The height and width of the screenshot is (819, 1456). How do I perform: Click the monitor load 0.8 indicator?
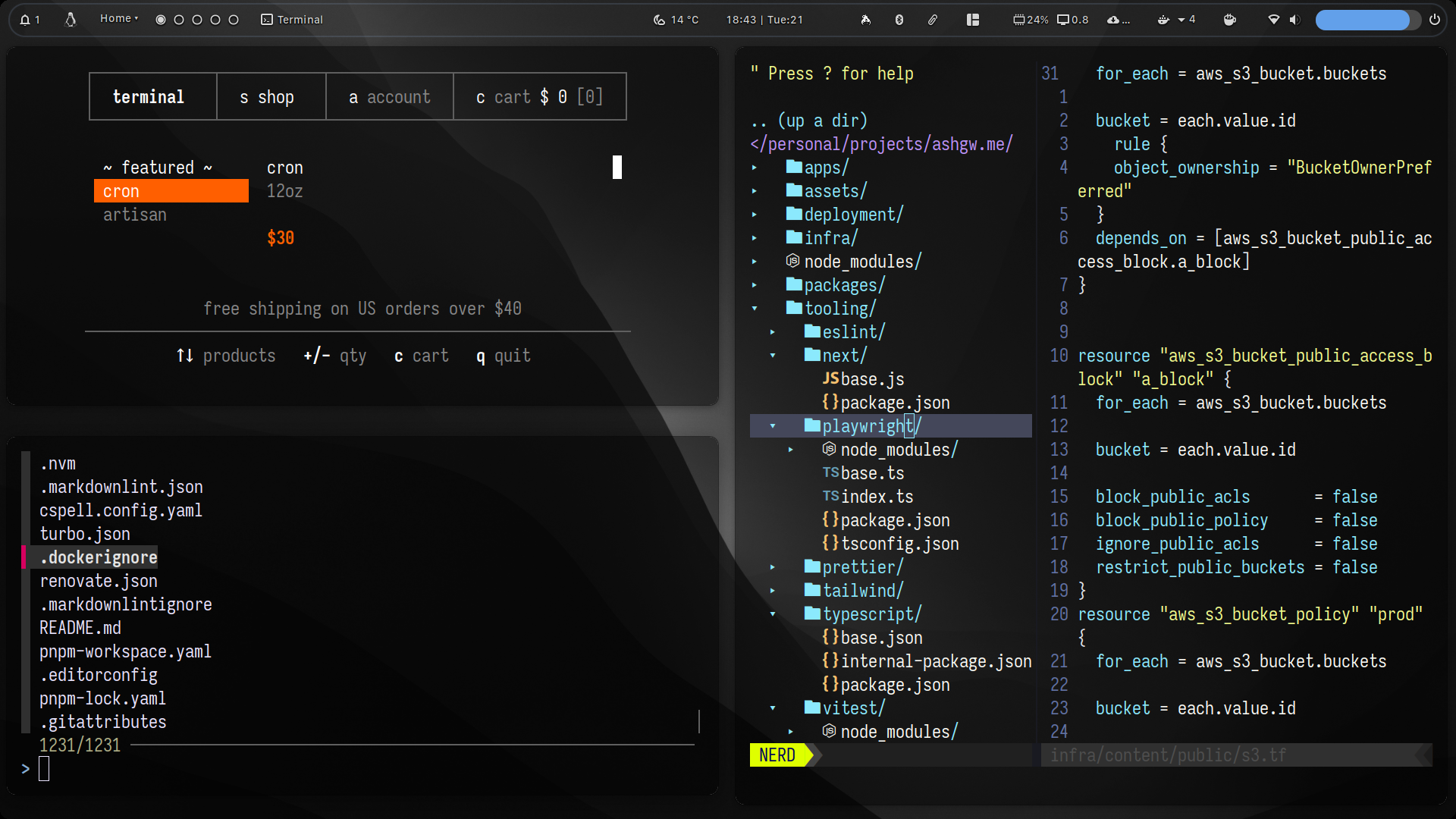[x=1073, y=20]
